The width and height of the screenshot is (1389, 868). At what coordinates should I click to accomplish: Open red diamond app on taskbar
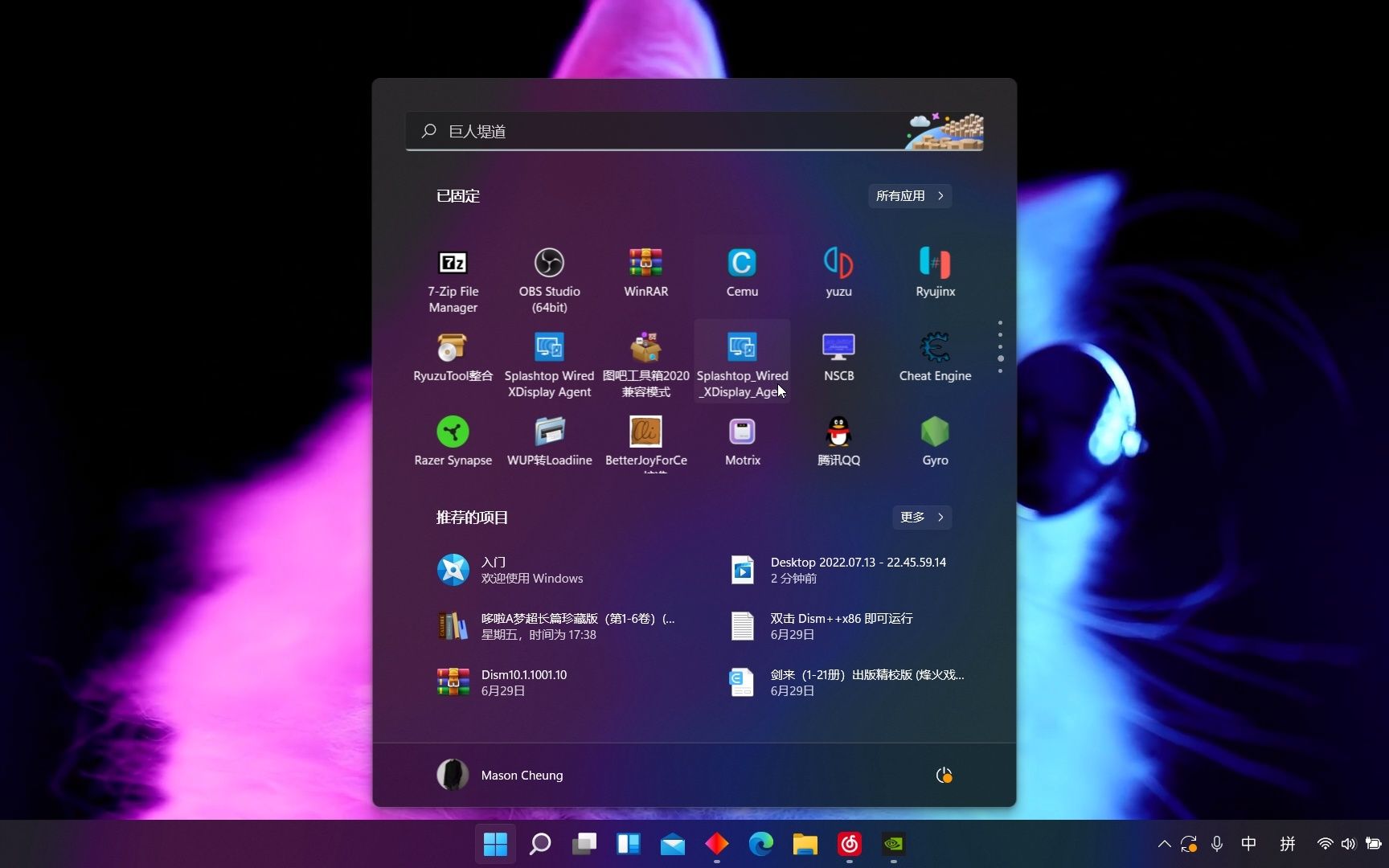click(716, 844)
